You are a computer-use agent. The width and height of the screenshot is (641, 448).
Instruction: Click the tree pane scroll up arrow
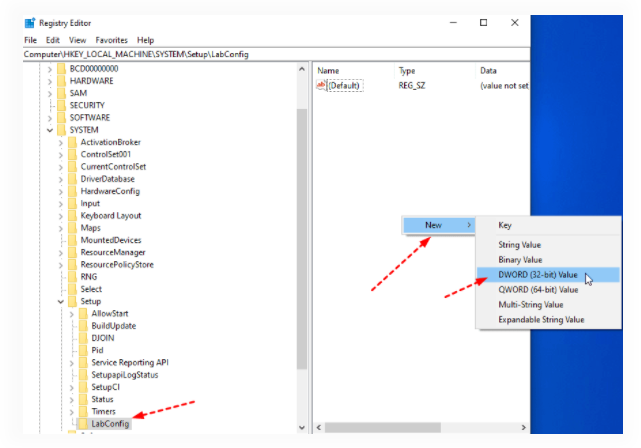click(x=302, y=69)
